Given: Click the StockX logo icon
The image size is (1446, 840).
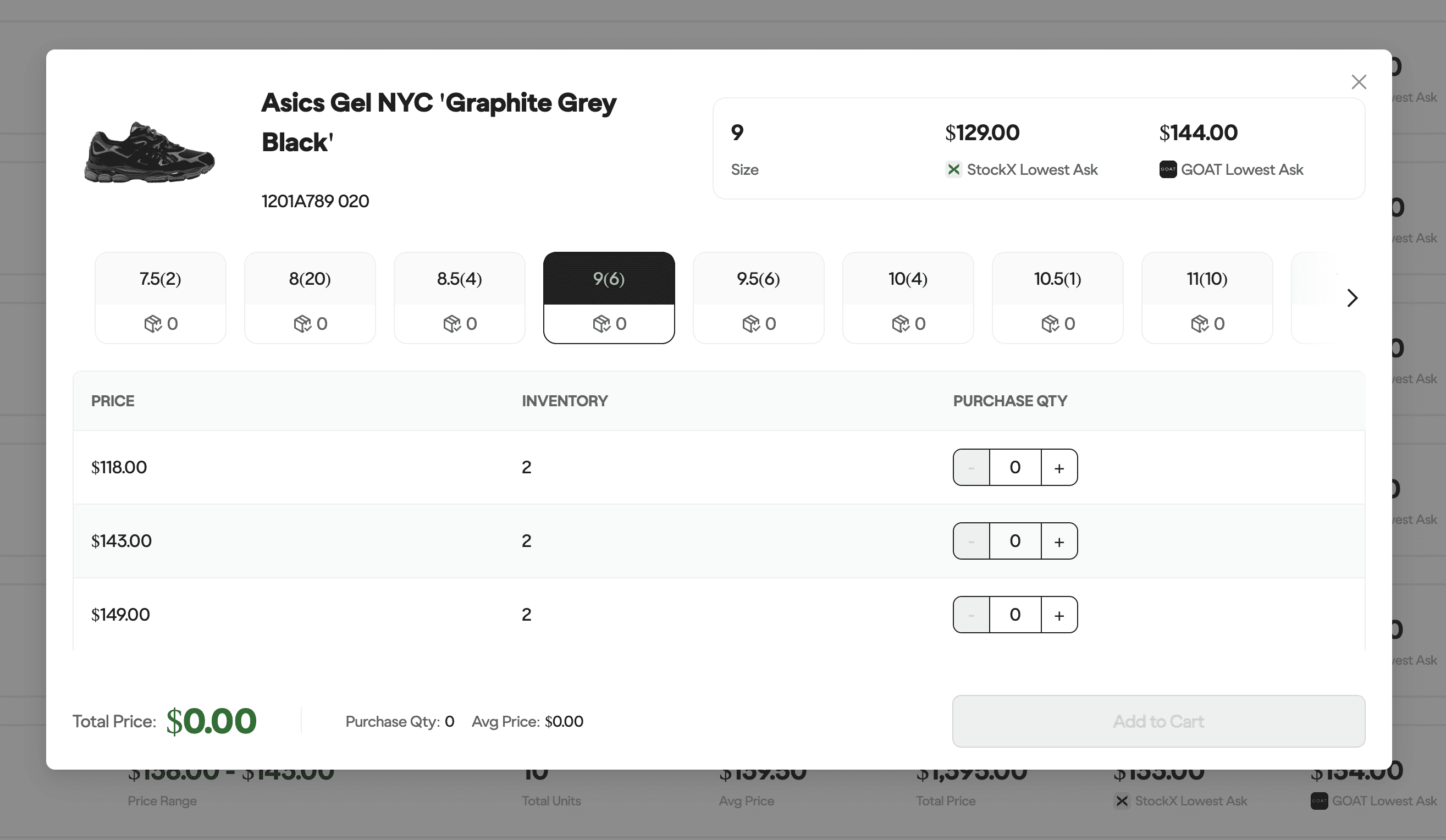Looking at the screenshot, I should tap(953, 169).
